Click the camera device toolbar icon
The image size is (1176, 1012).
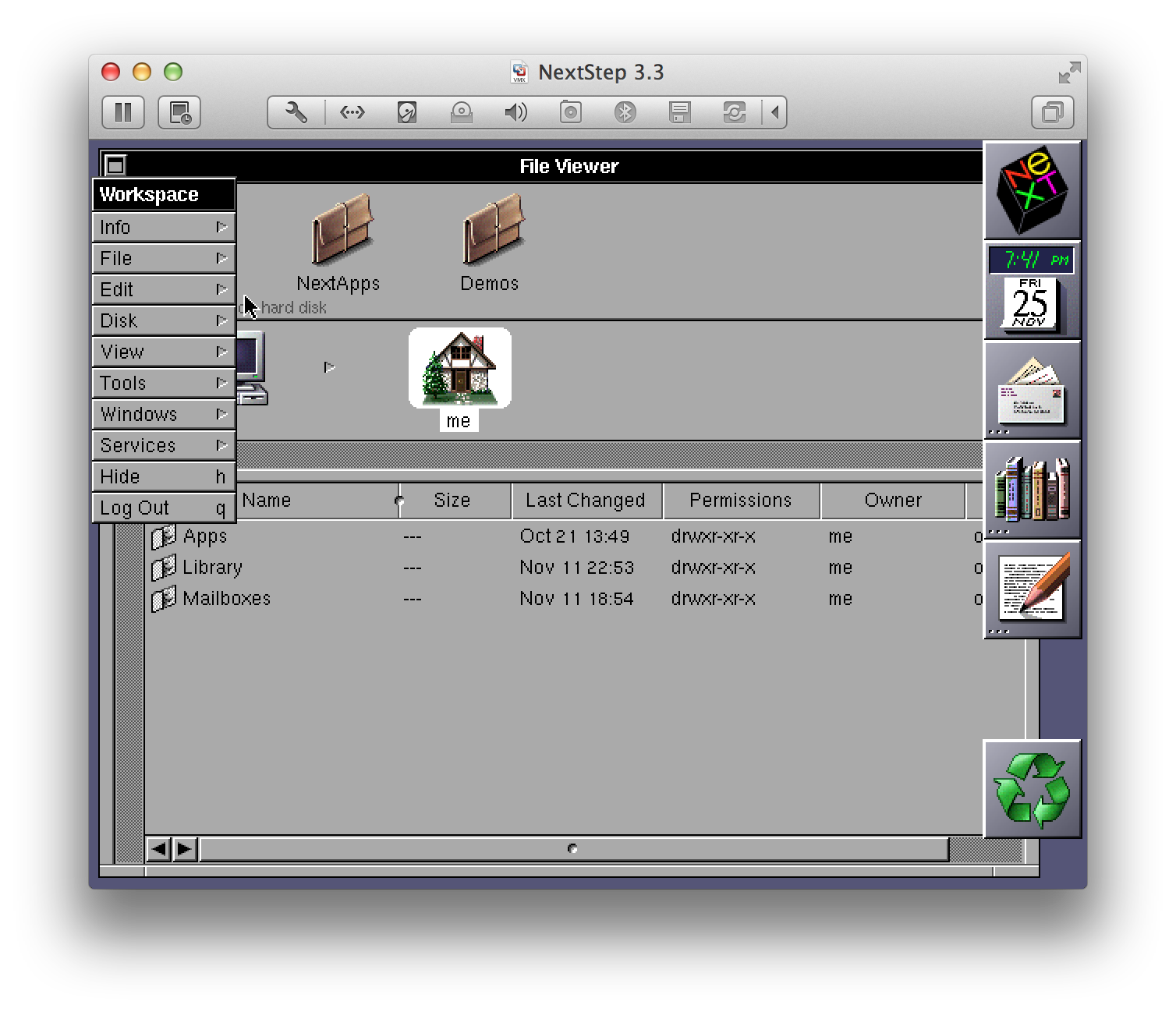pyautogui.click(x=571, y=112)
